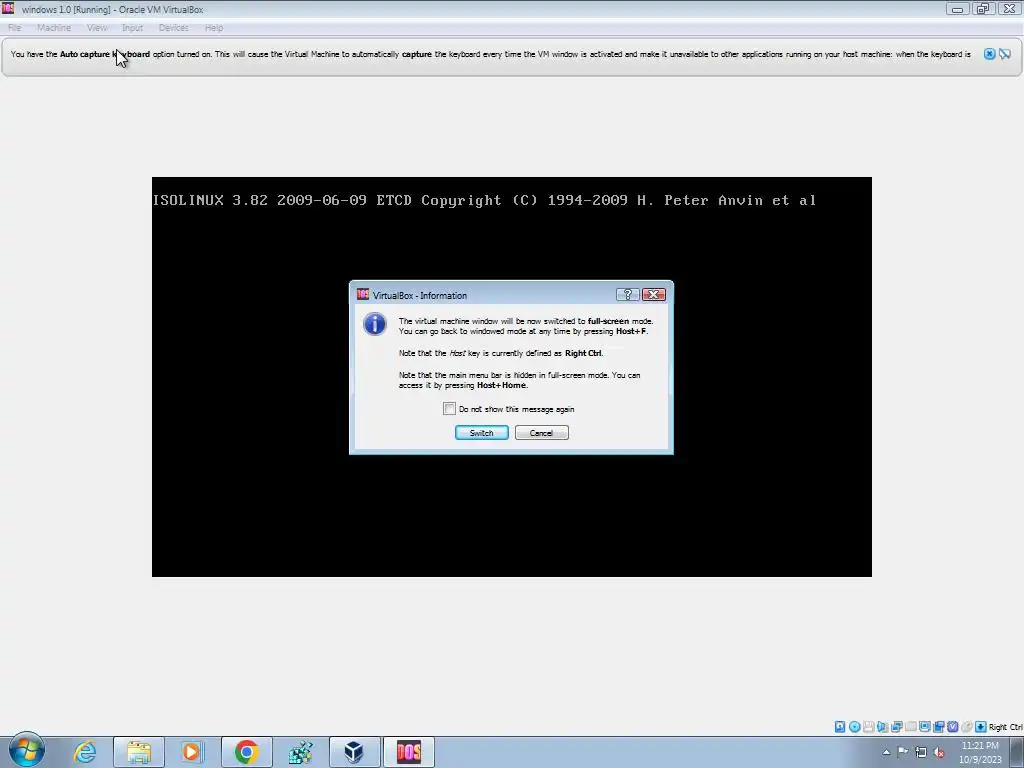Open the Machine menu
The image size is (1024, 768).
pyautogui.click(x=54, y=28)
